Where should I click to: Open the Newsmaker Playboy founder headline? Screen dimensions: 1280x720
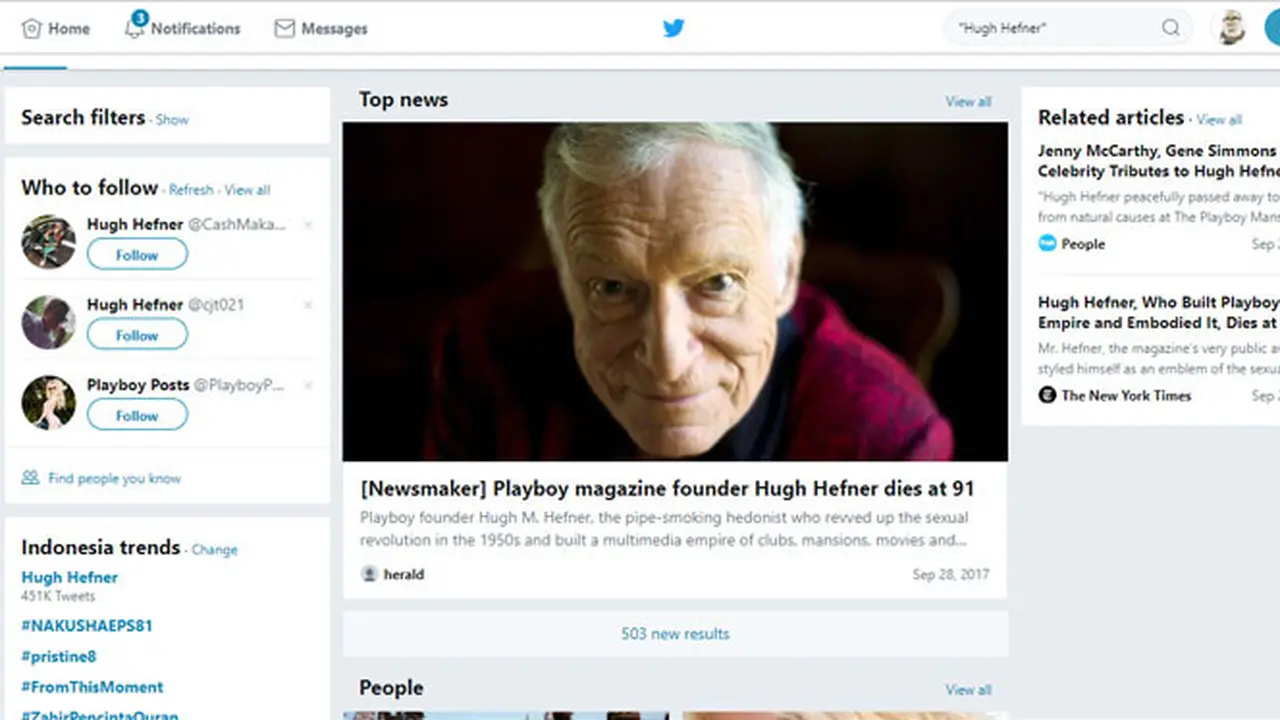click(667, 489)
